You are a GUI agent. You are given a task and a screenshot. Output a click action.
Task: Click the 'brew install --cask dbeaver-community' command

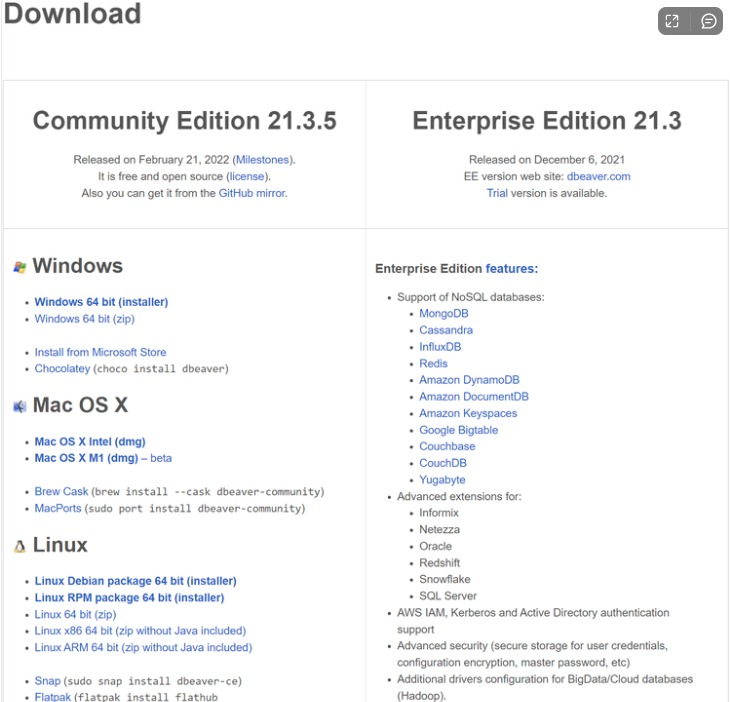[x=208, y=492]
